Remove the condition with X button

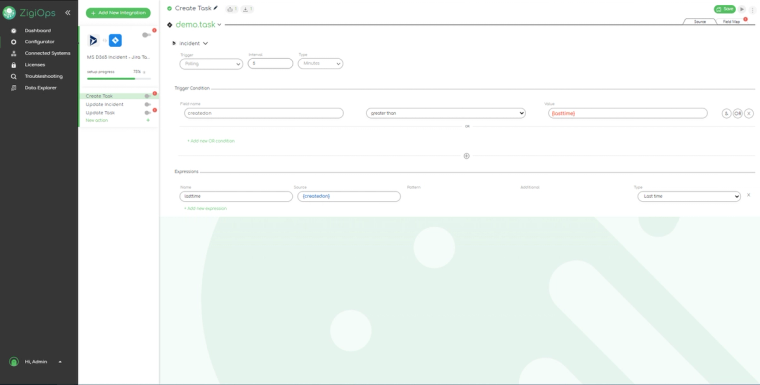pyautogui.click(x=749, y=113)
